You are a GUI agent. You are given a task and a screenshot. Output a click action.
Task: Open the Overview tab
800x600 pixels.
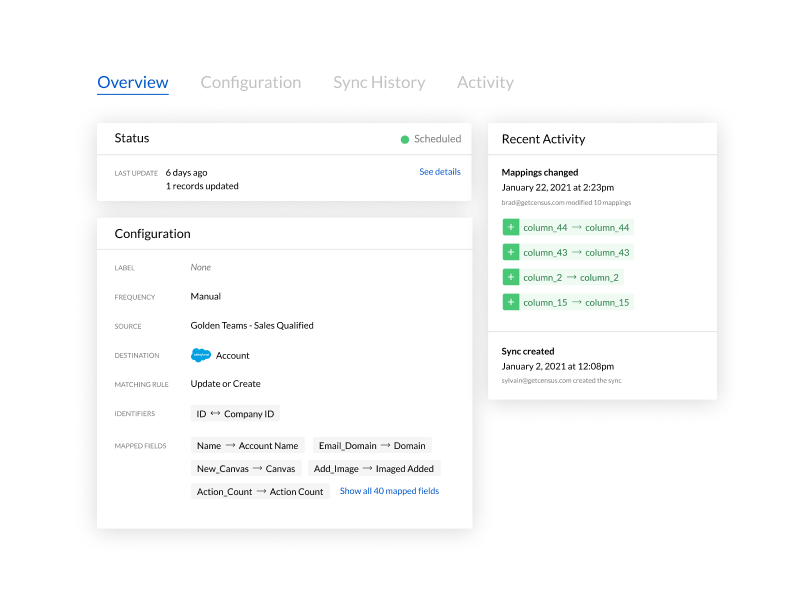pos(133,83)
